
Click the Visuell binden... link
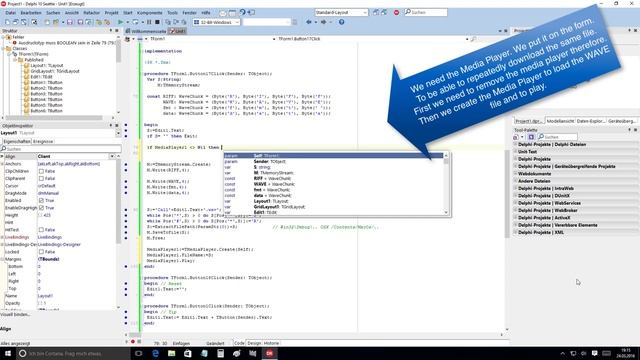click(x=15, y=314)
